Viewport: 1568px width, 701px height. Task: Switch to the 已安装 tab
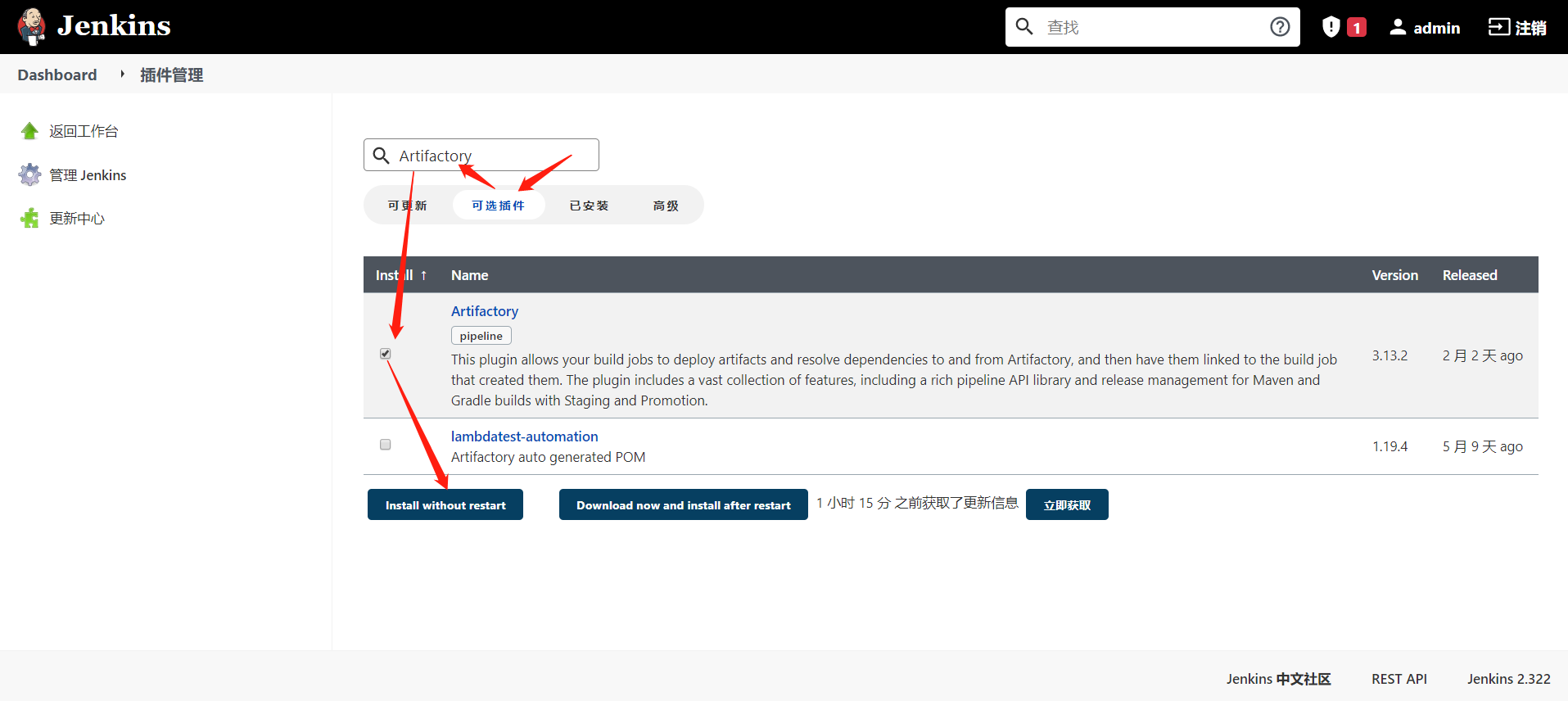tap(589, 206)
